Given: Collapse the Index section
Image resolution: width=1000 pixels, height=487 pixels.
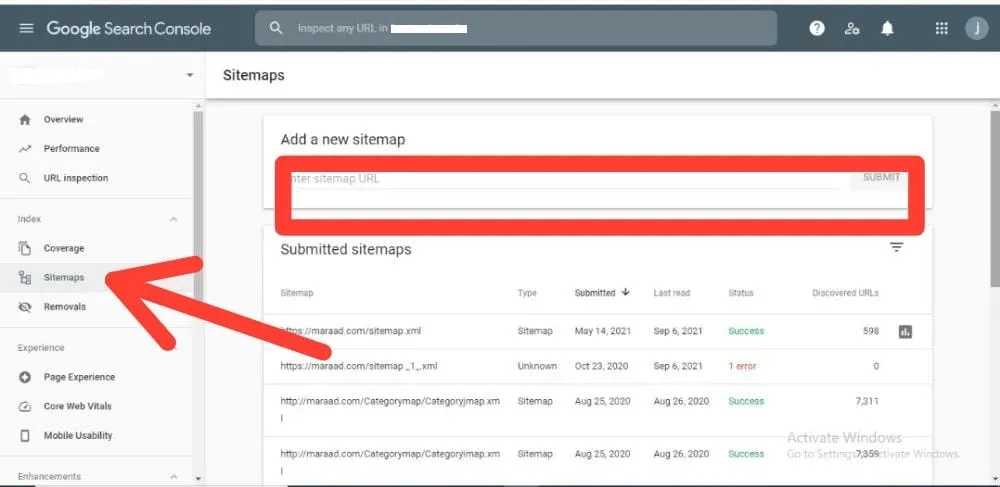Looking at the screenshot, I should (x=173, y=219).
